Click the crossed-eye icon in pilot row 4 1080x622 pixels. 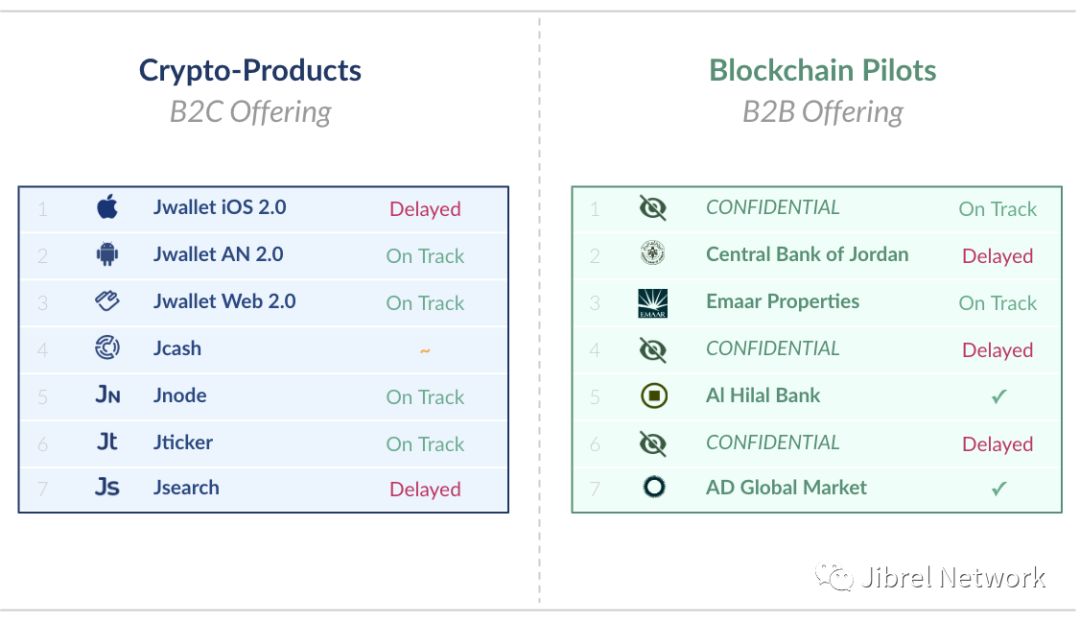pos(652,349)
